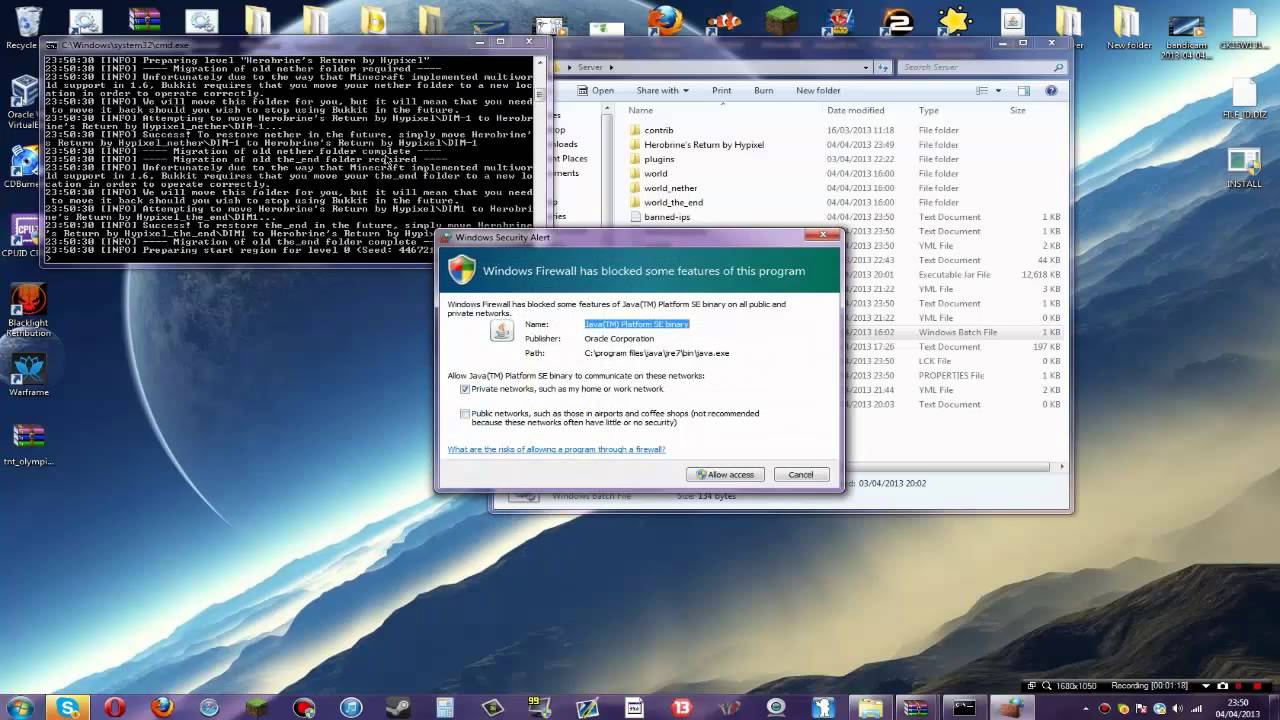The width and height of the screenshot is (1280, 720).
Task: Switch to the cmd window taskbar button
Action: [x=964, y=707]
